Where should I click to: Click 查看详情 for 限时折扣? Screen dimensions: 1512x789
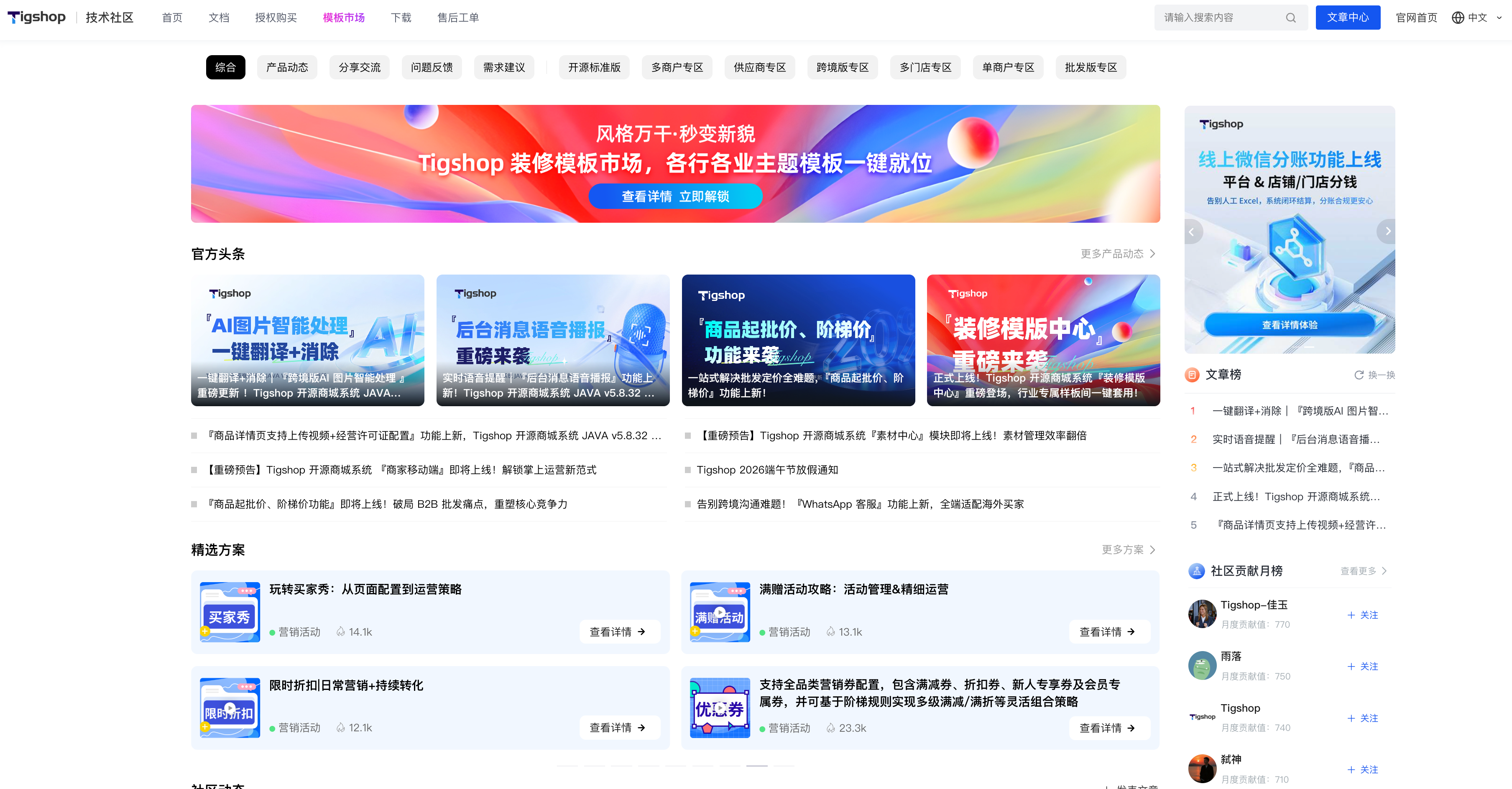(x=620, y=728)
